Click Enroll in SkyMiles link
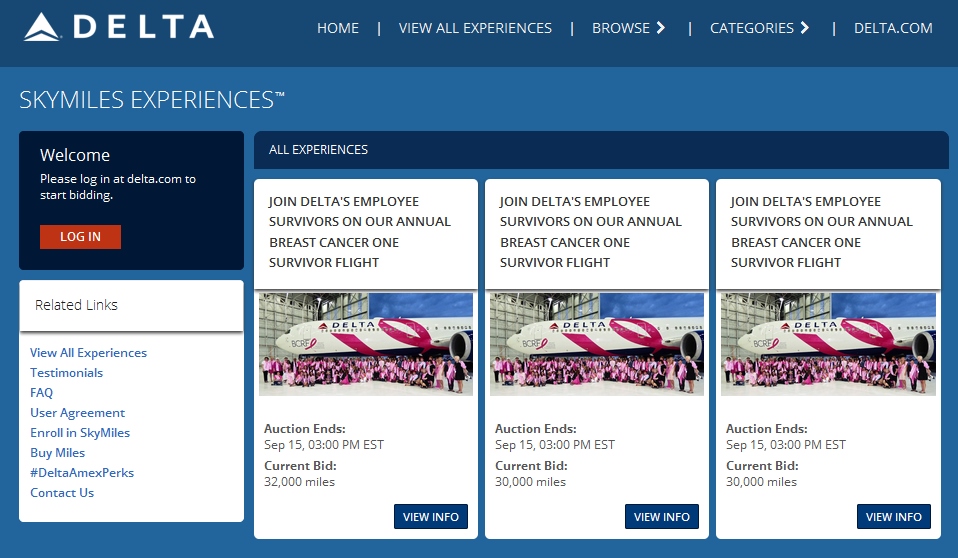 (x=80, y=433)
